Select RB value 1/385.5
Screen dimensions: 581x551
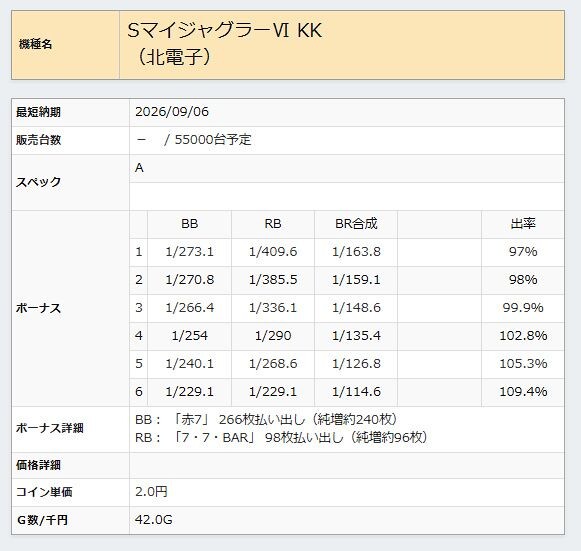click(273, 280)
